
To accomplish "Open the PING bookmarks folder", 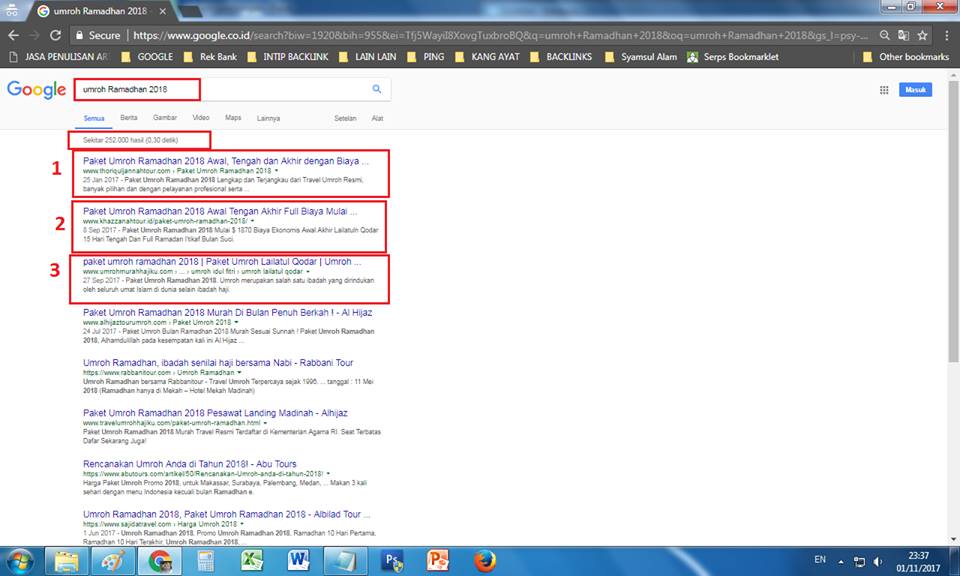I will 426,57.
